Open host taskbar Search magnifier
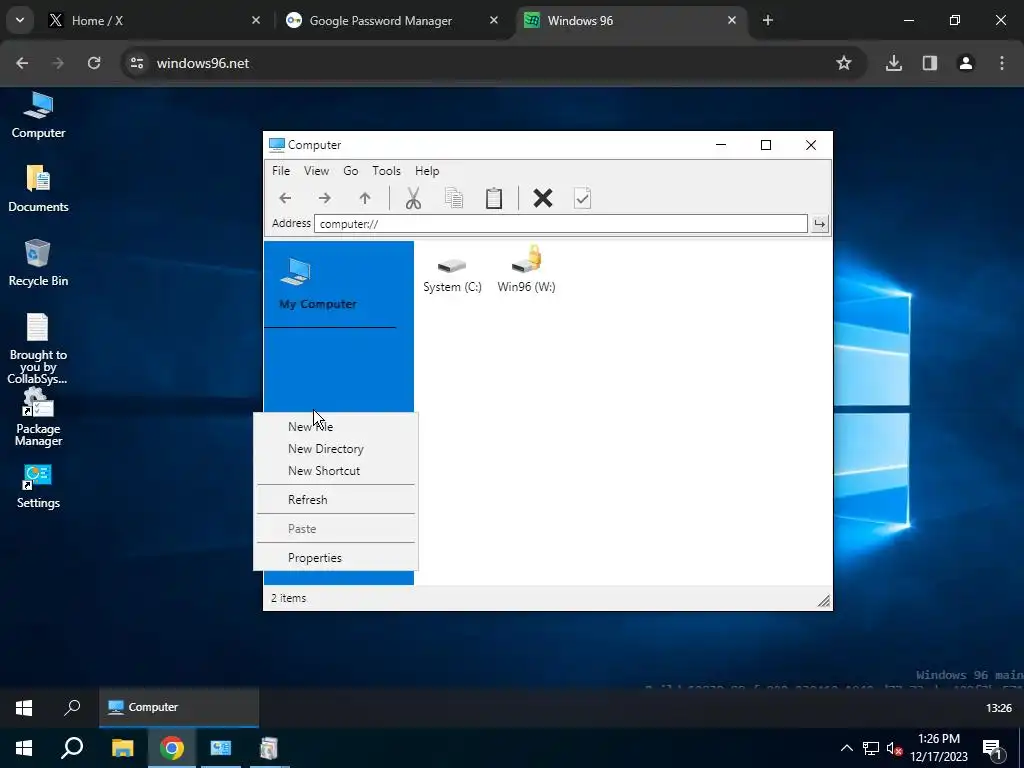The image size is (1024, 768). pyautogui.click(x=72, y=748)
